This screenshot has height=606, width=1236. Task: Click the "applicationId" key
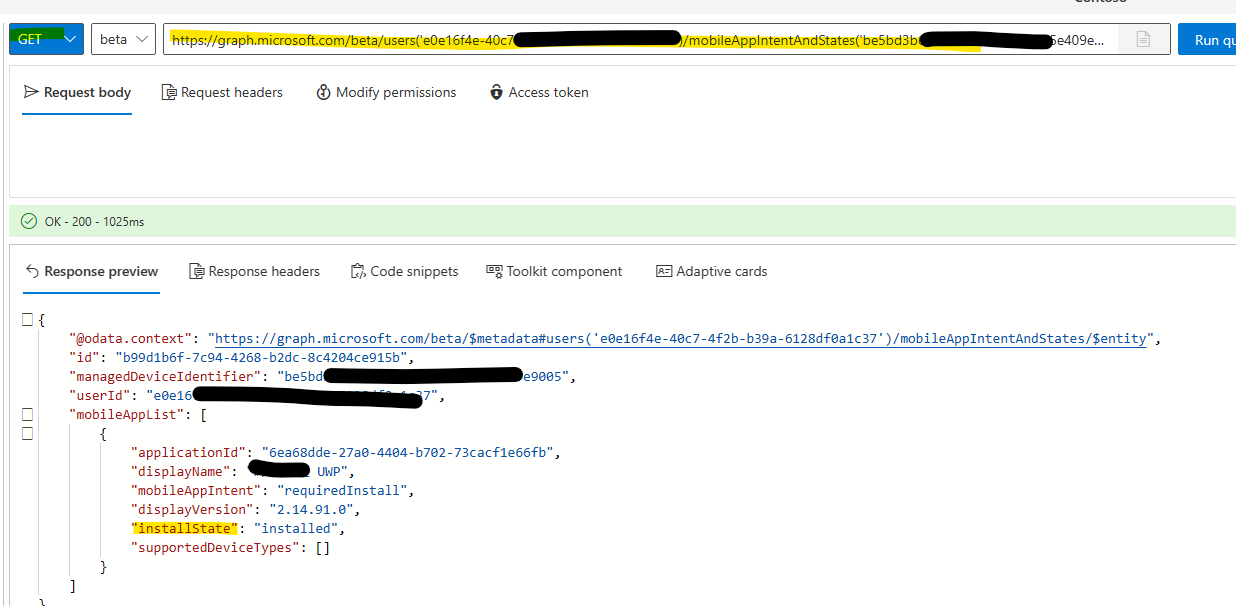(x=187, y=452)
